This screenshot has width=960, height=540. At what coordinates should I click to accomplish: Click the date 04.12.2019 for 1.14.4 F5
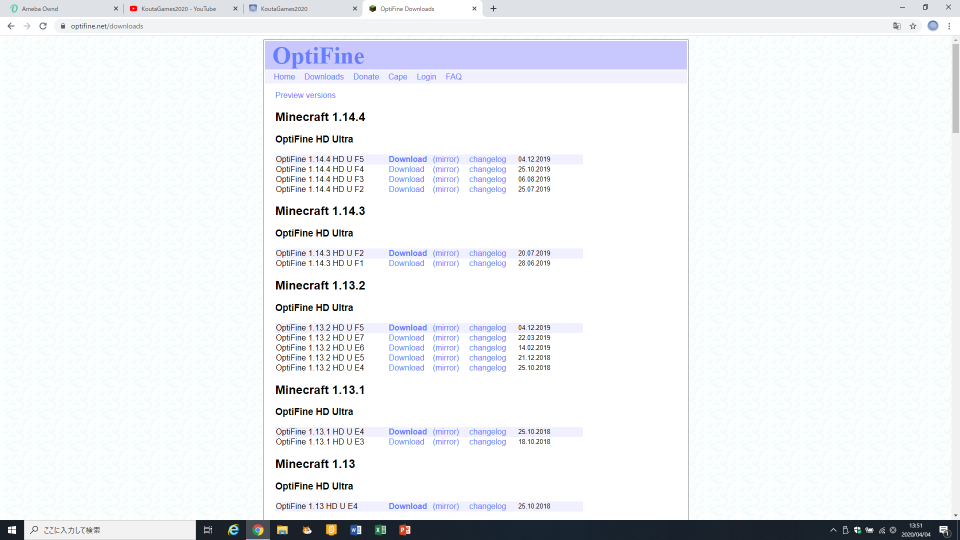click(x=534, y=159)
